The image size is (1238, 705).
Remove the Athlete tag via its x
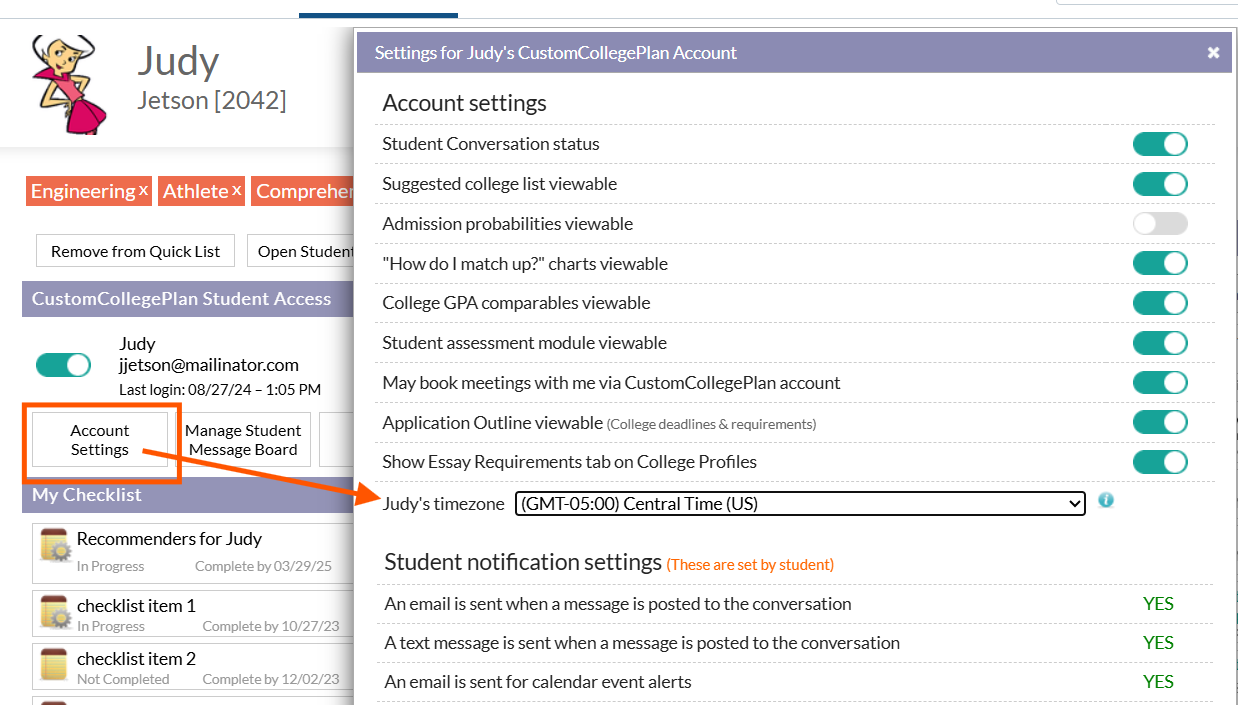237,189
